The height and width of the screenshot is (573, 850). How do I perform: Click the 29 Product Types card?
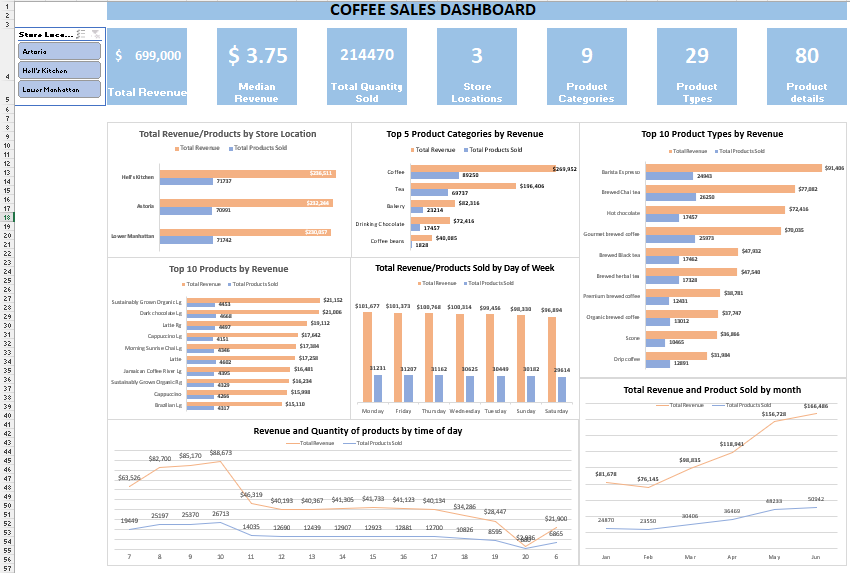pos(697,66)
